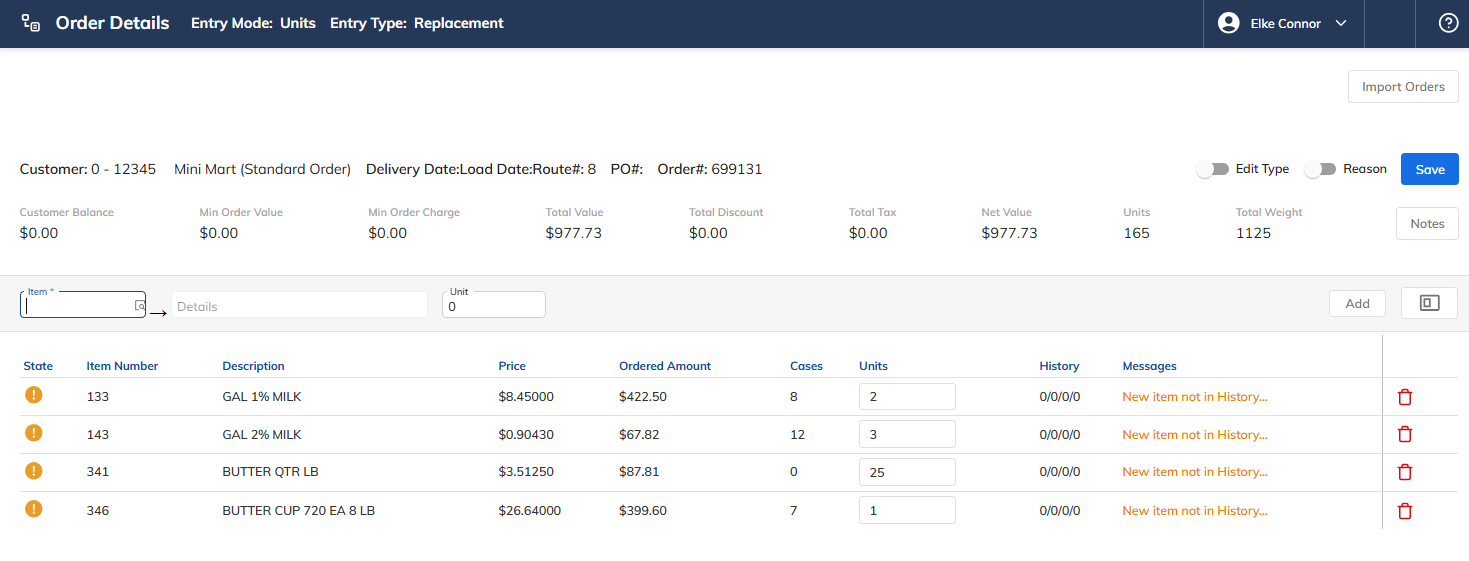Image resolution: width=1469 pixels, height=561 pixels.
Task: Click the Add button
Action: pos(1357,303)
